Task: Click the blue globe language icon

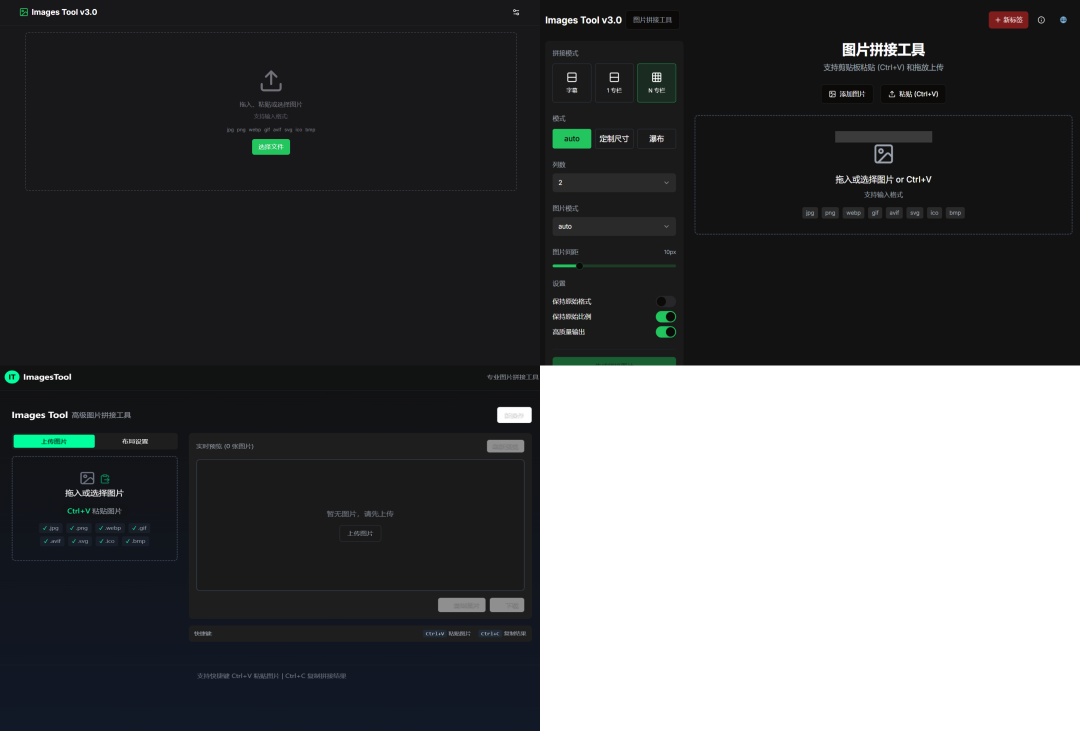Action: (1063, 20)
